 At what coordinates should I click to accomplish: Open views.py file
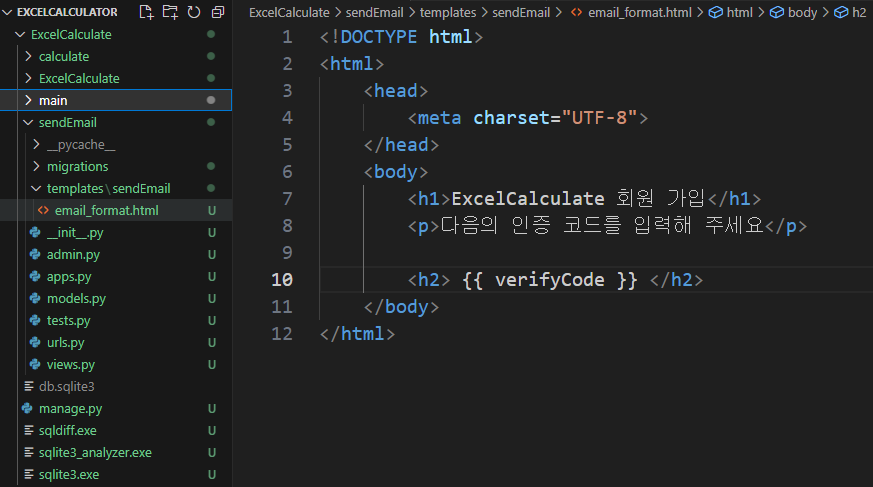point(71,365)
